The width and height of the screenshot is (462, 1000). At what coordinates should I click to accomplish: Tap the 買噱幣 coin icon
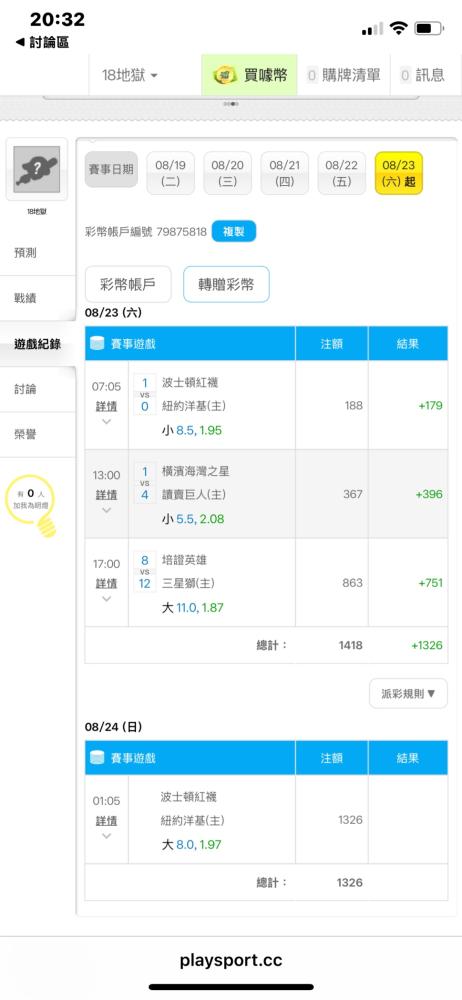[225, 75]
